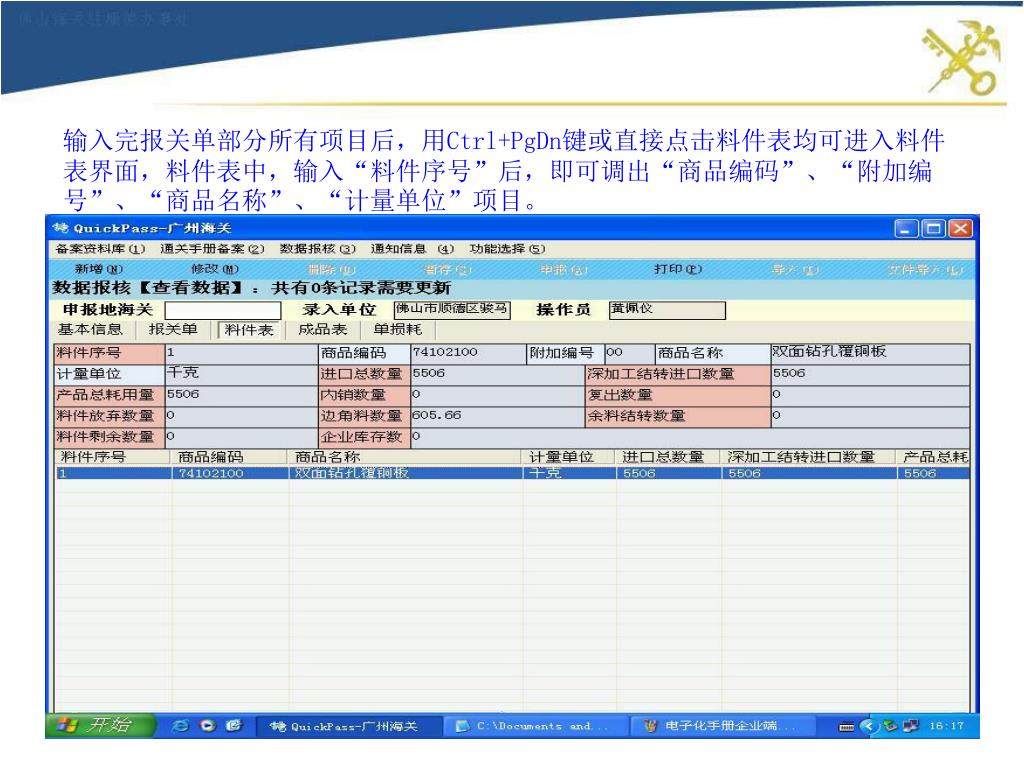Switch to the 报关单 tab

tap(173, 330)
